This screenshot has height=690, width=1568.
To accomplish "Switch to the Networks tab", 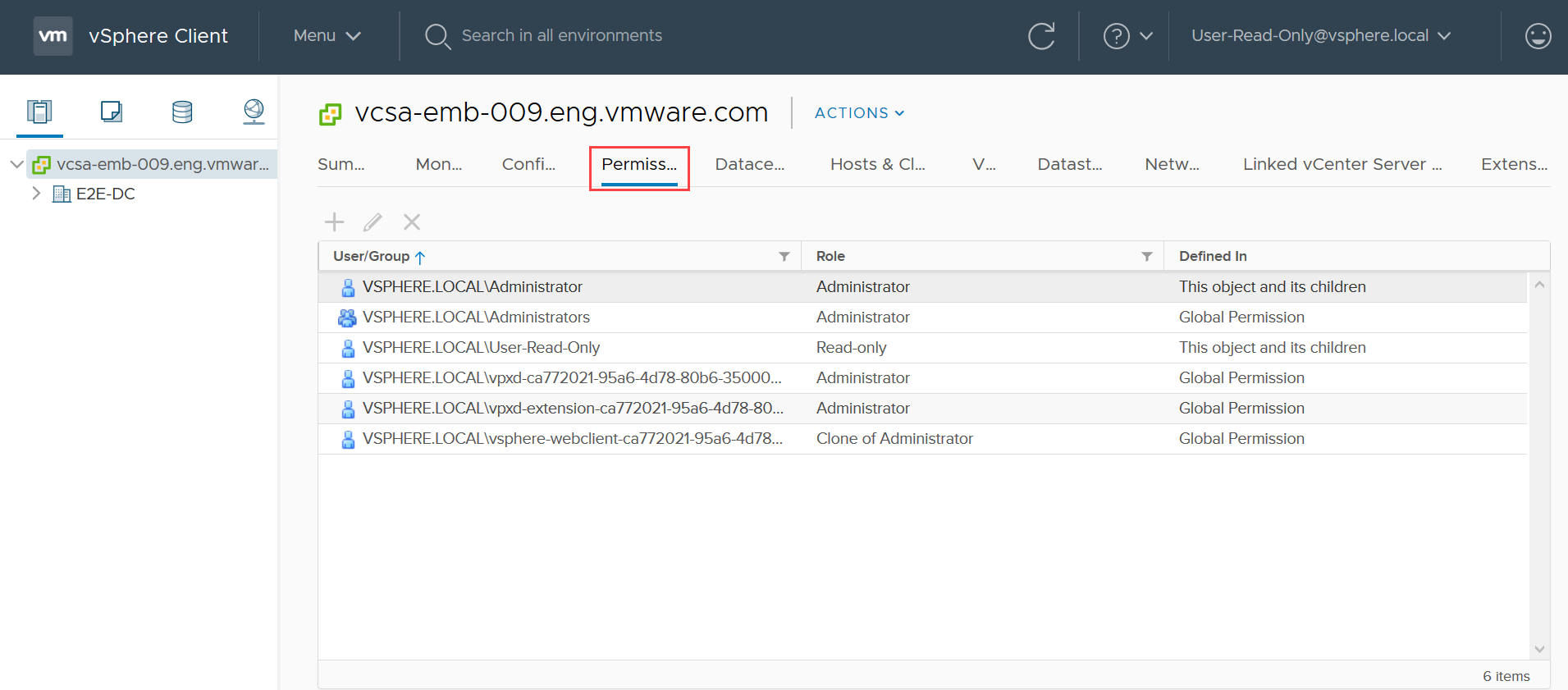I will coord(1172,164).
